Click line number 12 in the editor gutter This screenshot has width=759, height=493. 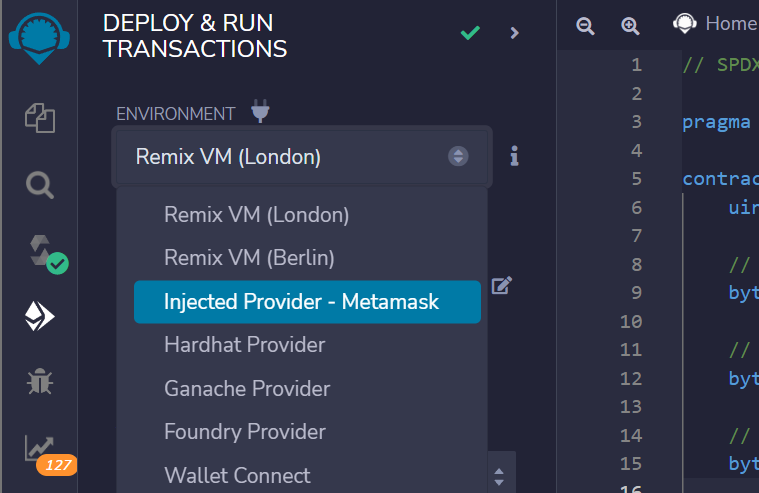pos(631,378)
